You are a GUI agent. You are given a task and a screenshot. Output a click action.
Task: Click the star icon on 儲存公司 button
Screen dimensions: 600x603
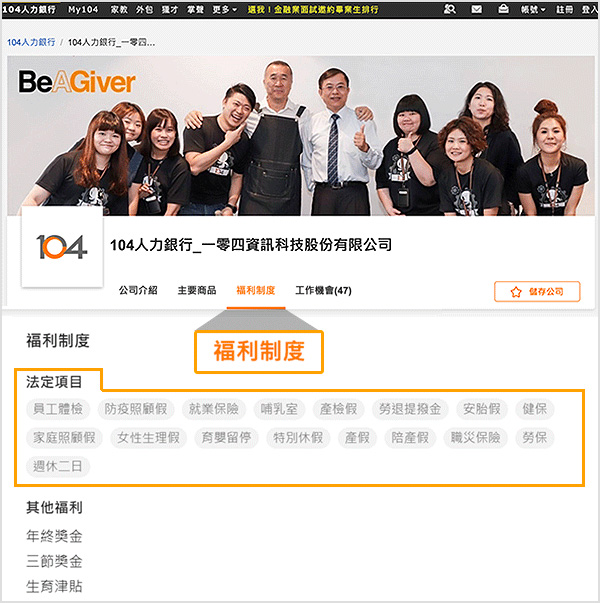[x=516, y=292]
